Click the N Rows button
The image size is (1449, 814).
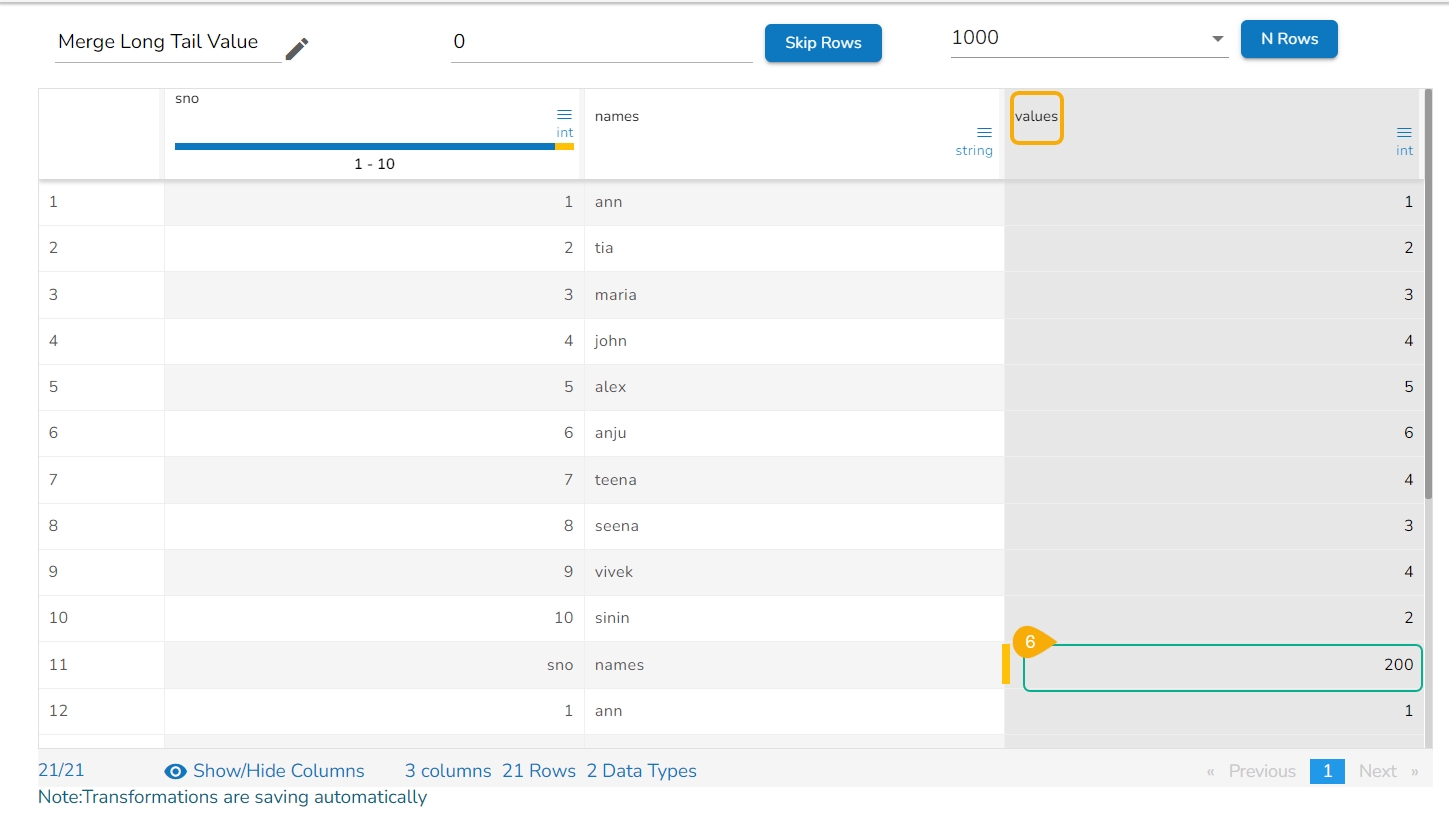1289,39
